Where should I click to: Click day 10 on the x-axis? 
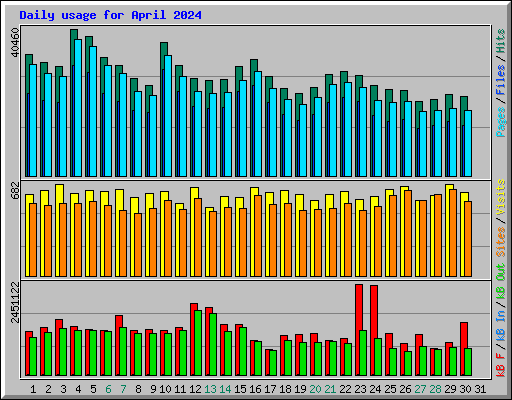click(165, 389)
